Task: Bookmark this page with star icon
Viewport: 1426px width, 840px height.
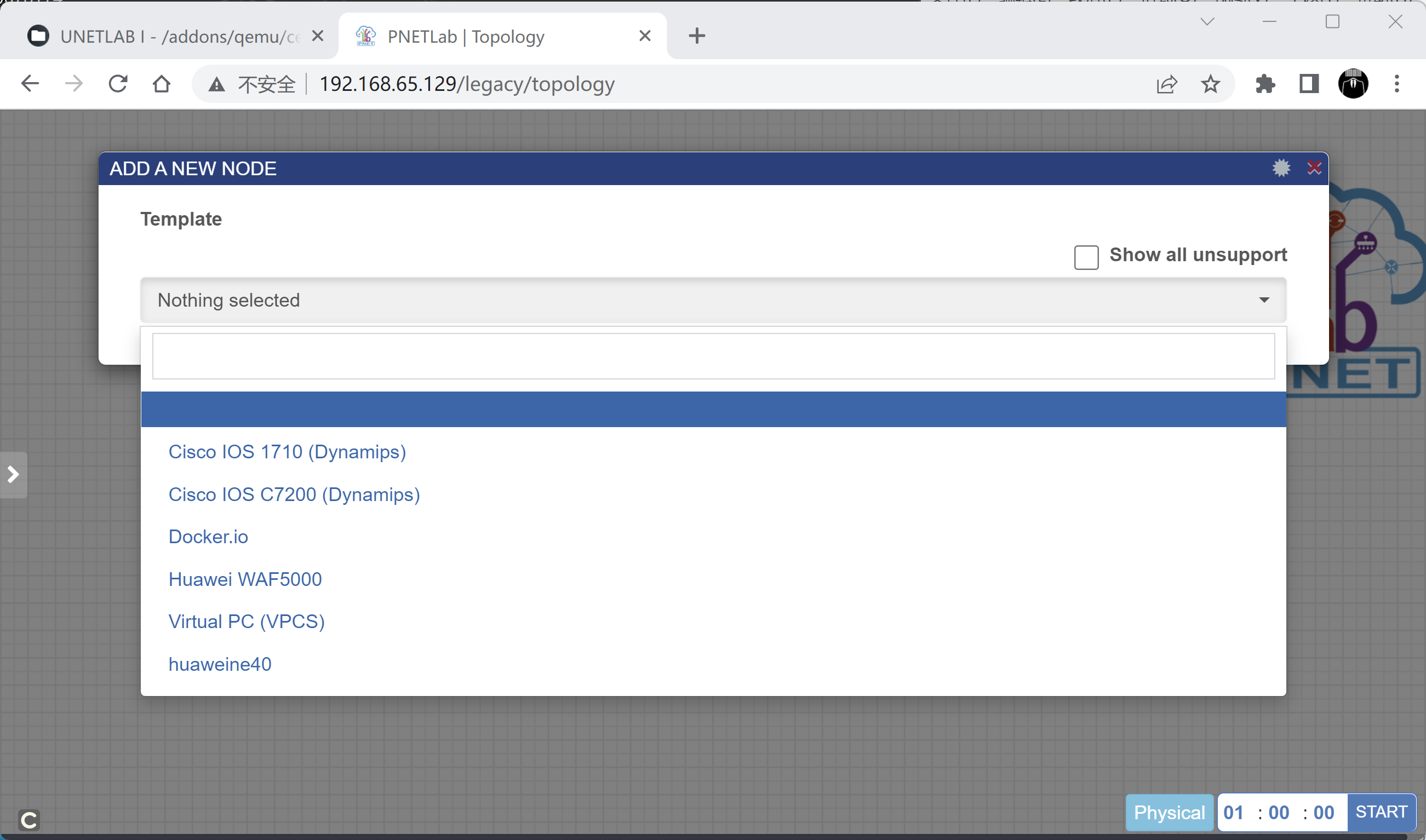Action: (x=1210, y=84)
